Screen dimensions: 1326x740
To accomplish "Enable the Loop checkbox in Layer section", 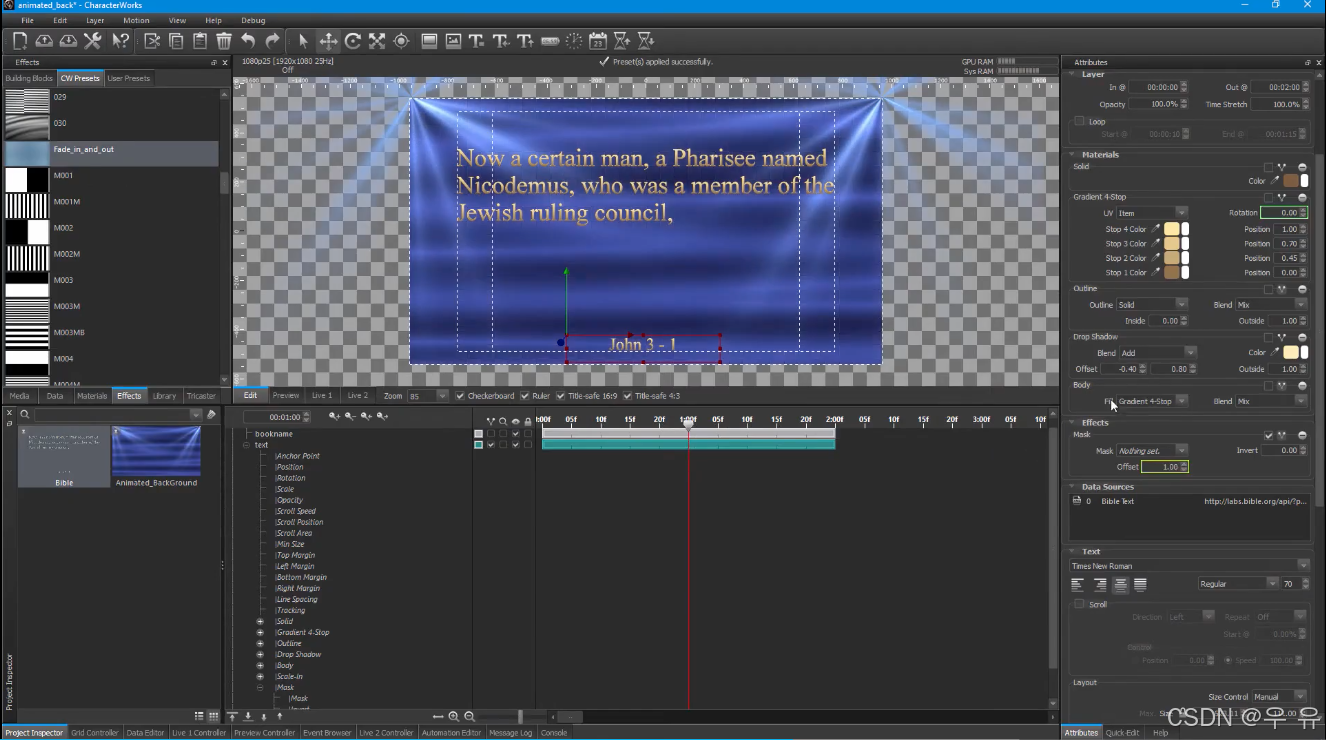I will point(1079,121).
